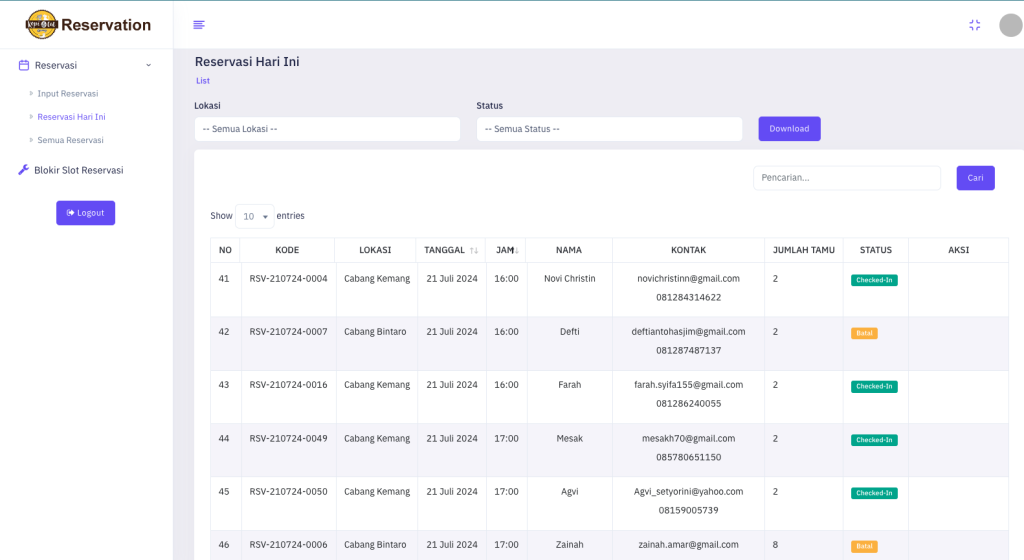Open the Semua Status filter dropdown
This screenshot has width=1024, height=560.
609,129
